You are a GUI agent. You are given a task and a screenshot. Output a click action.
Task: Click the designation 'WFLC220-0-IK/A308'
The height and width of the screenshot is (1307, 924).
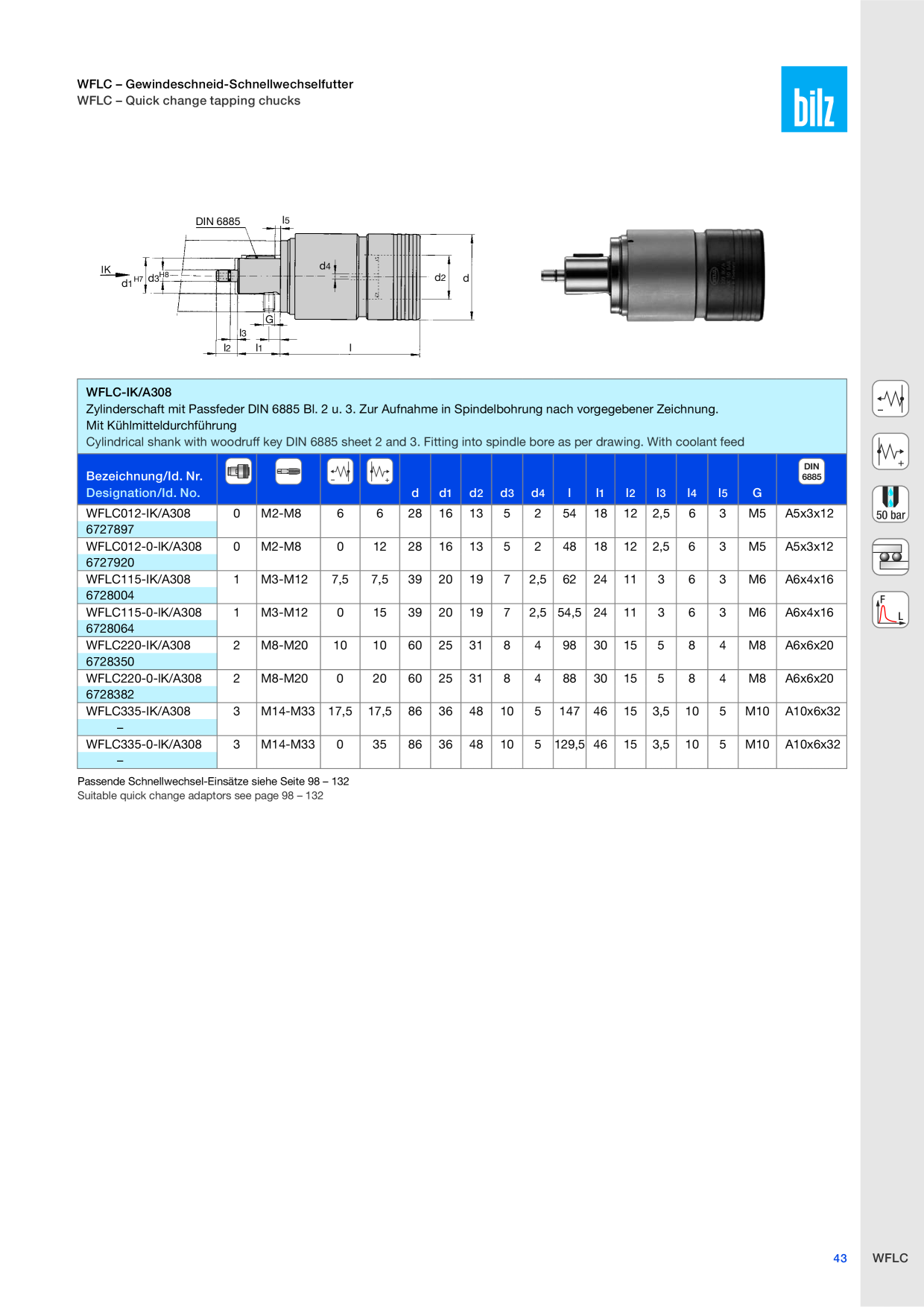pos(144,678)
